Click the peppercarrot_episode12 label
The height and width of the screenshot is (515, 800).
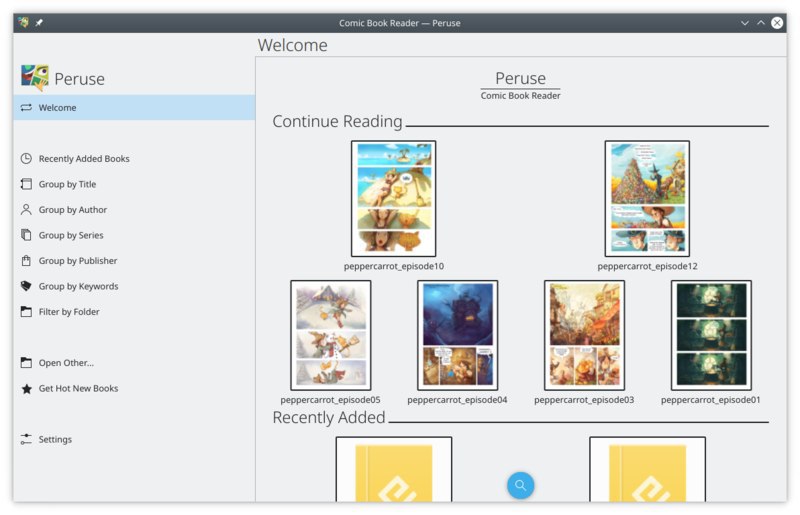[647, 266]
